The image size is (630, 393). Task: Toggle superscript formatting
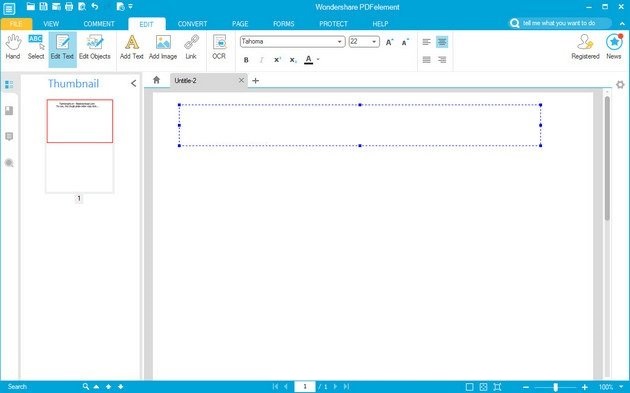pyautogui.click(x=277, y=60)
